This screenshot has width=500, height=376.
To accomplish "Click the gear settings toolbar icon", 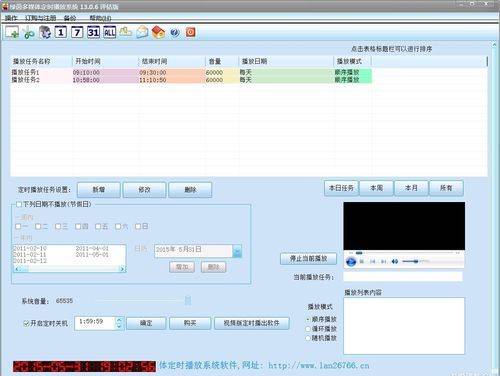I will click(x=45, y=32).
